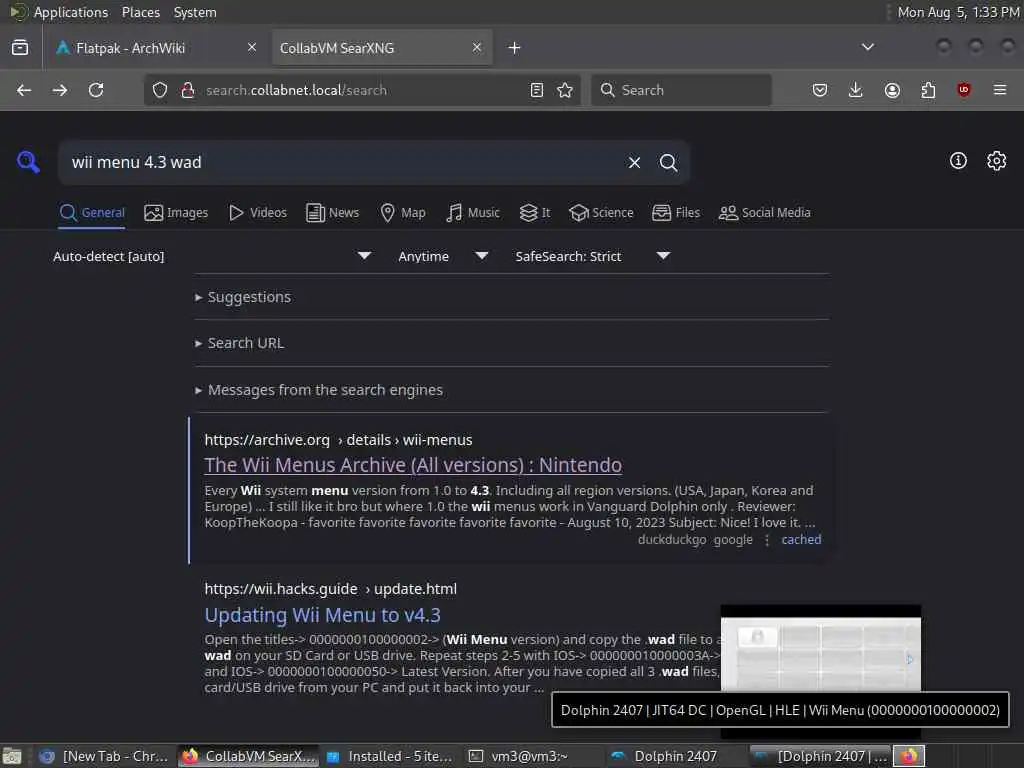Click the address bar URL field
This screenshot has width=1024, height=768.
coord(362,90)
